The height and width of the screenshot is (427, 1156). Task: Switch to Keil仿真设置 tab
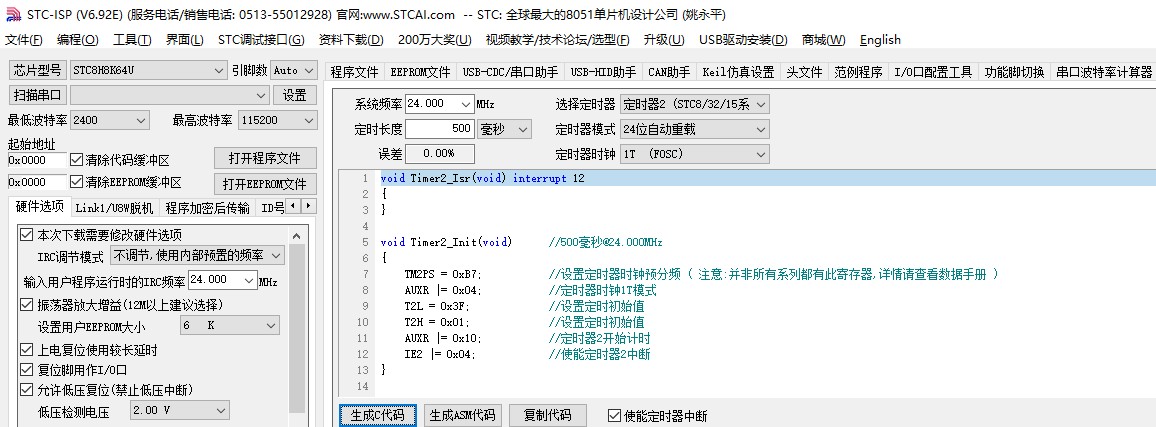[x=738, y=72]
